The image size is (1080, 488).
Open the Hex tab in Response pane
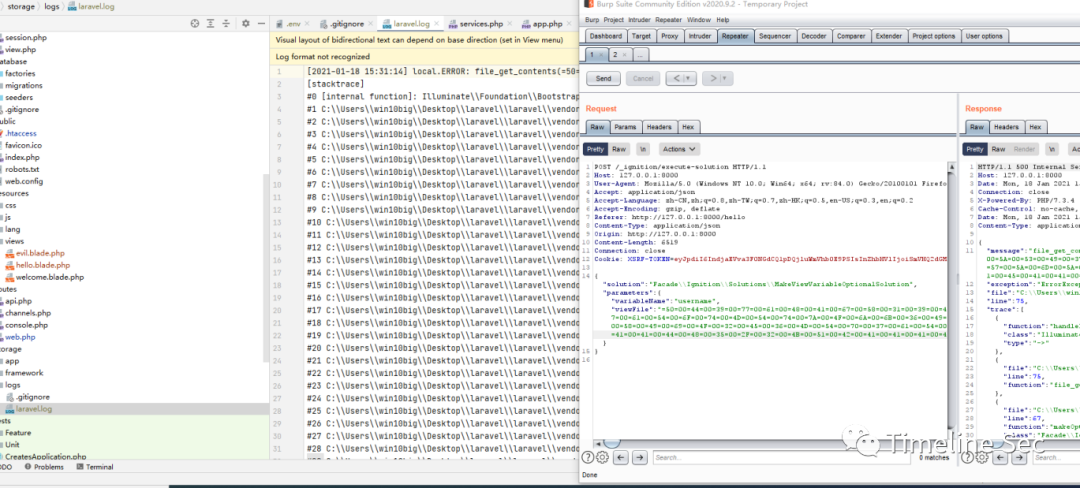[x=1035, y=127]
